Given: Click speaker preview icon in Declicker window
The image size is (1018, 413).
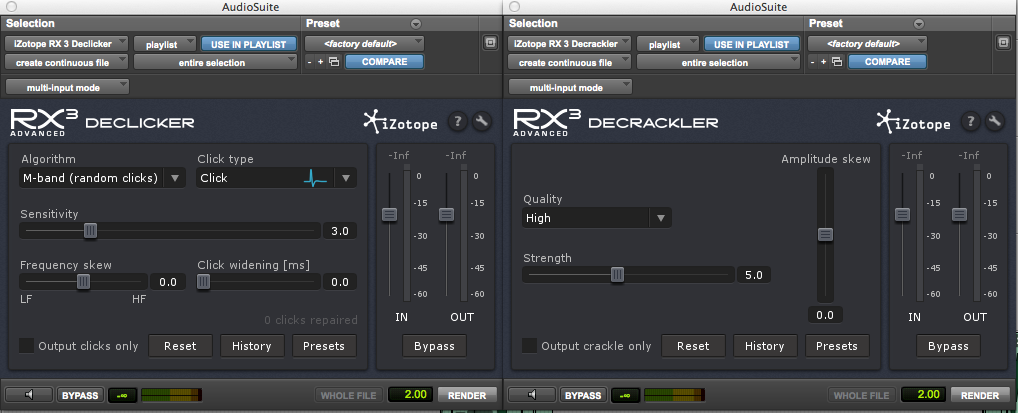Looking at the screenshot, I should [29, 395].
